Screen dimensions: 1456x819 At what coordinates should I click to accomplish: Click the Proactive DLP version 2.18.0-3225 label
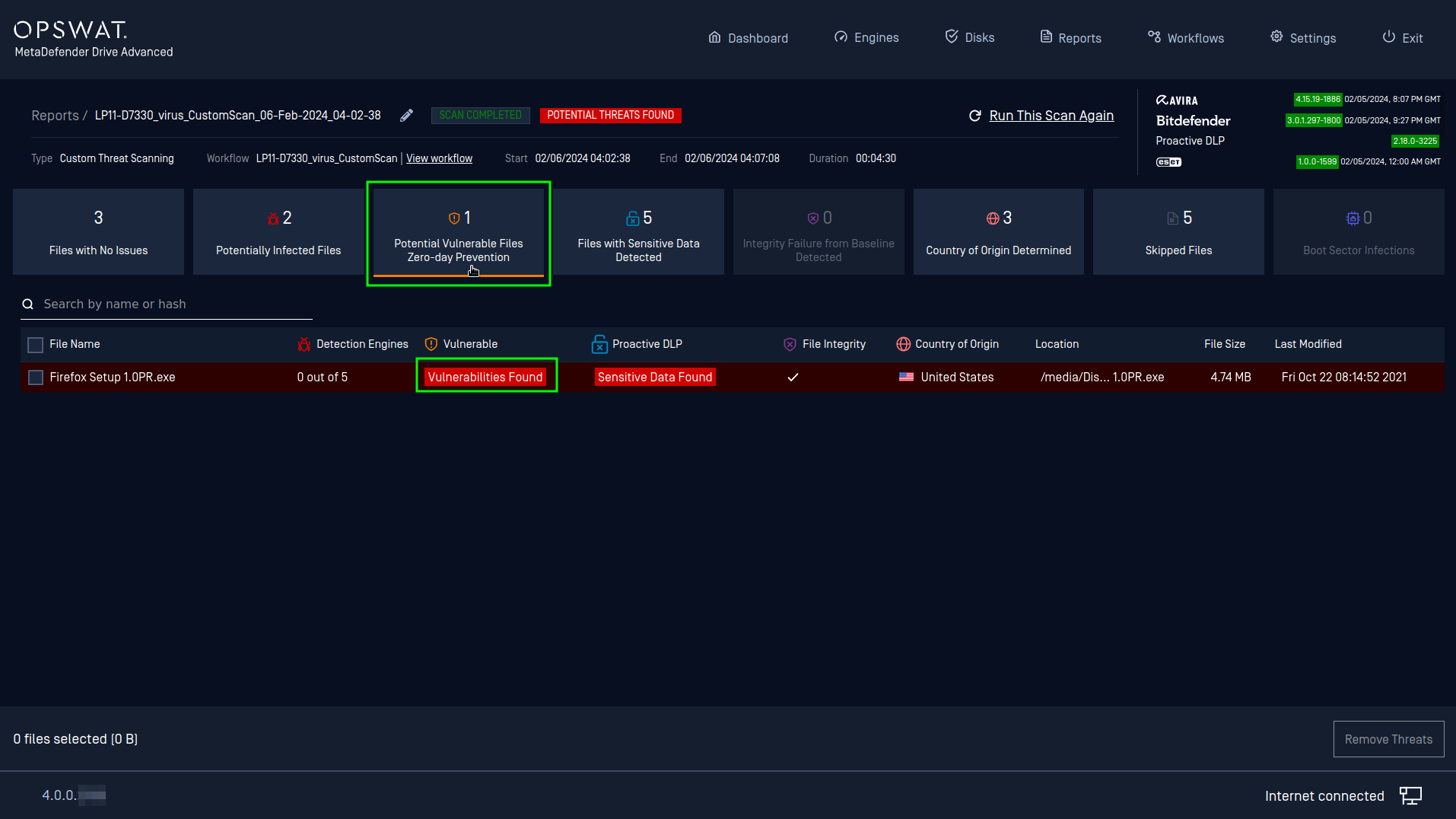(x=1415, y=141)
